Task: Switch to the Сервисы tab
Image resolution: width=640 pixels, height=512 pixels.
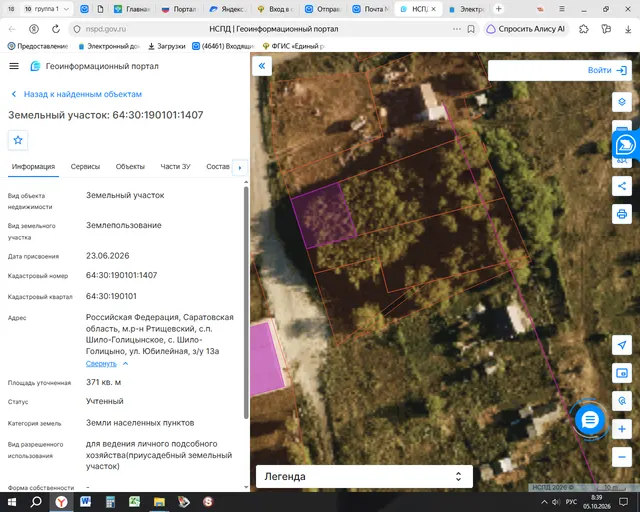Action: pyautogui.click(x=85, y=167)
